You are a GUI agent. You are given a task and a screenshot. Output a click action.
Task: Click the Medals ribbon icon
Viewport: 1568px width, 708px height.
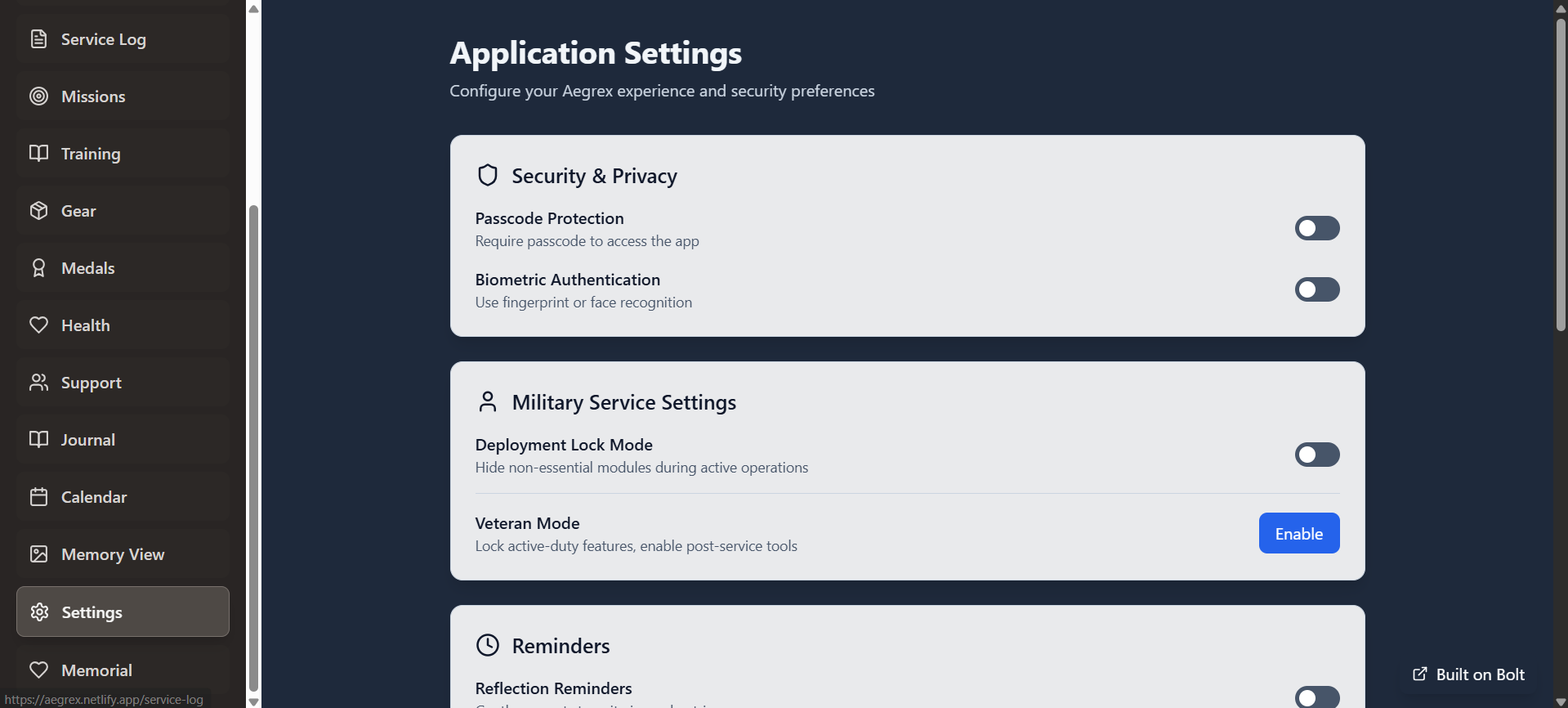(38, 268)
